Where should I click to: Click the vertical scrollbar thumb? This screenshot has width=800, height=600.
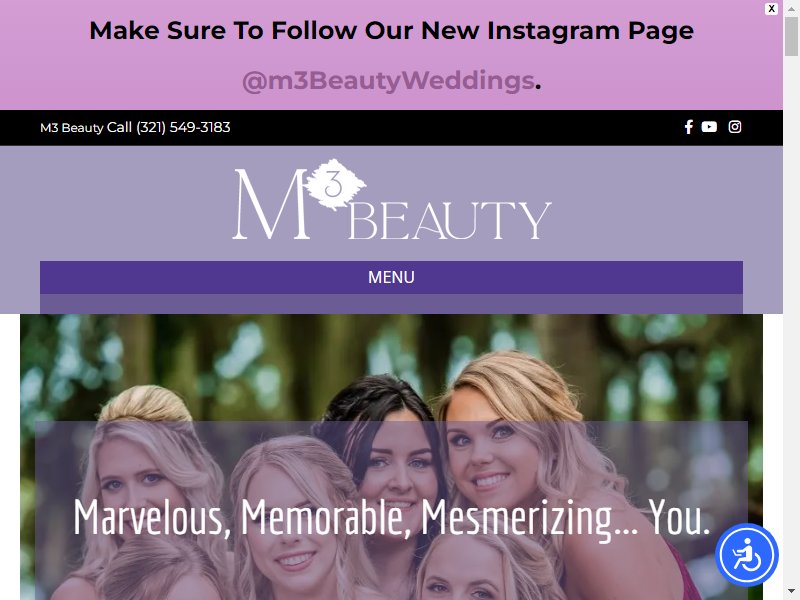click(791, 37)
